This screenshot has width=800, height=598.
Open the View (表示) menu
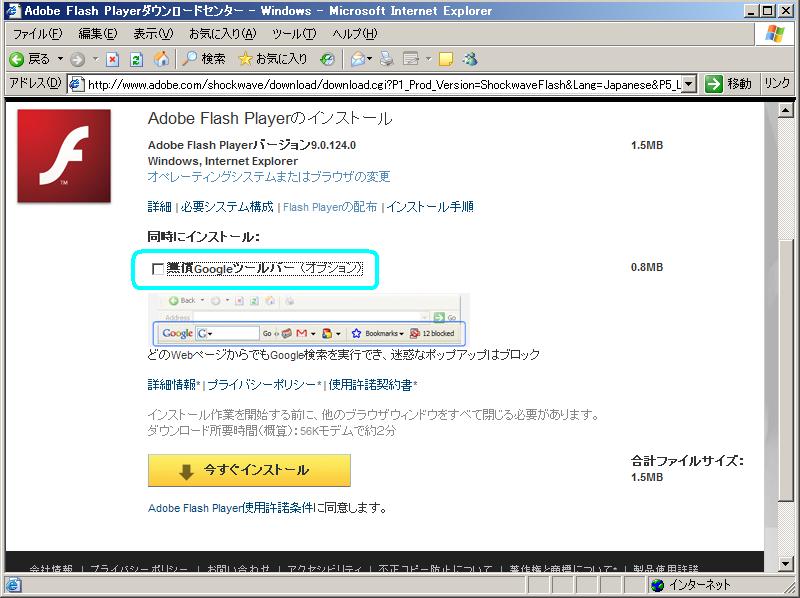[153, 34]
